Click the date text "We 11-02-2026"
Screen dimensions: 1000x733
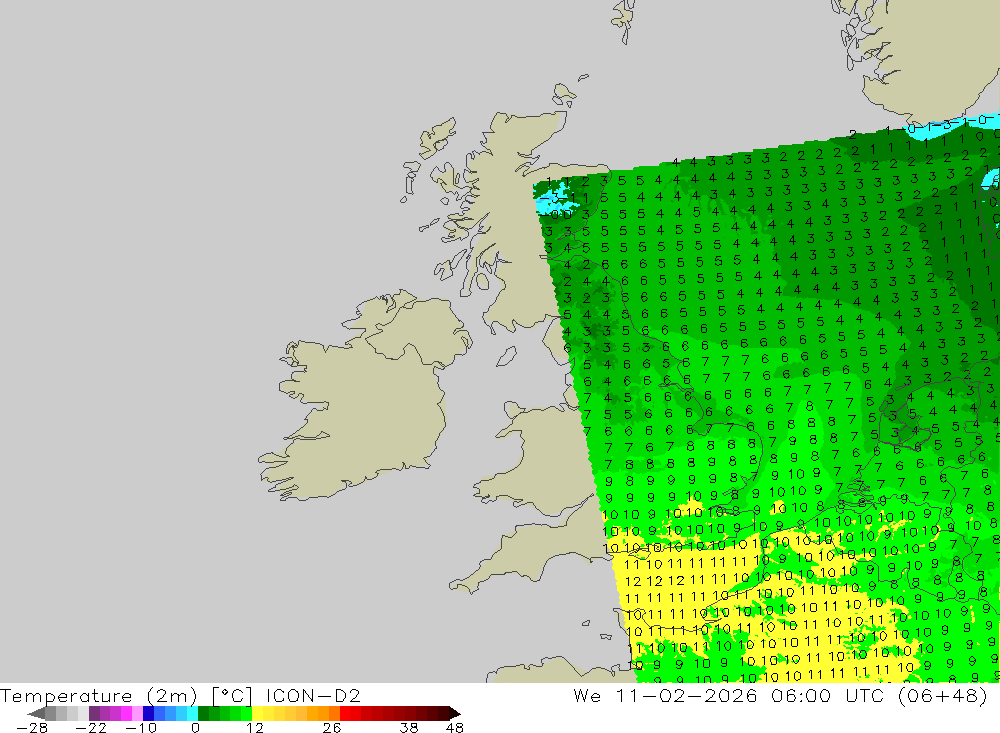[665, 695]
